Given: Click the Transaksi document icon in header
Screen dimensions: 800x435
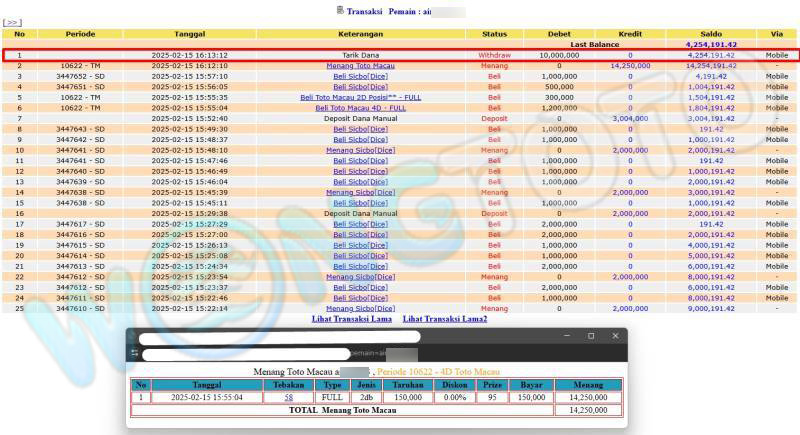Looking at the screenshot, I should point(340,10).
